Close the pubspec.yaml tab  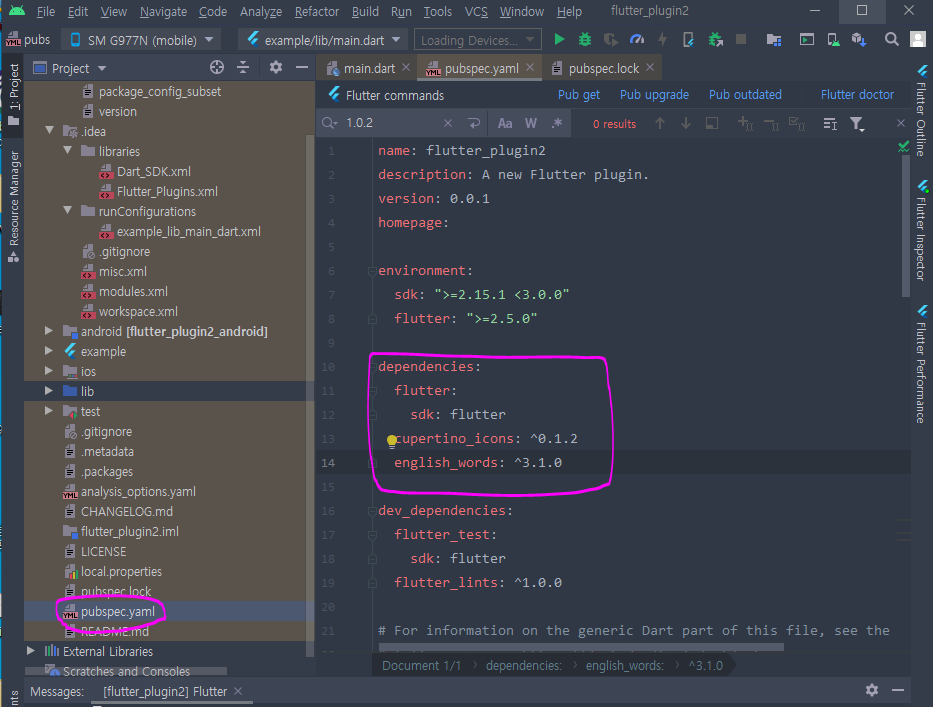pos(530,67)
